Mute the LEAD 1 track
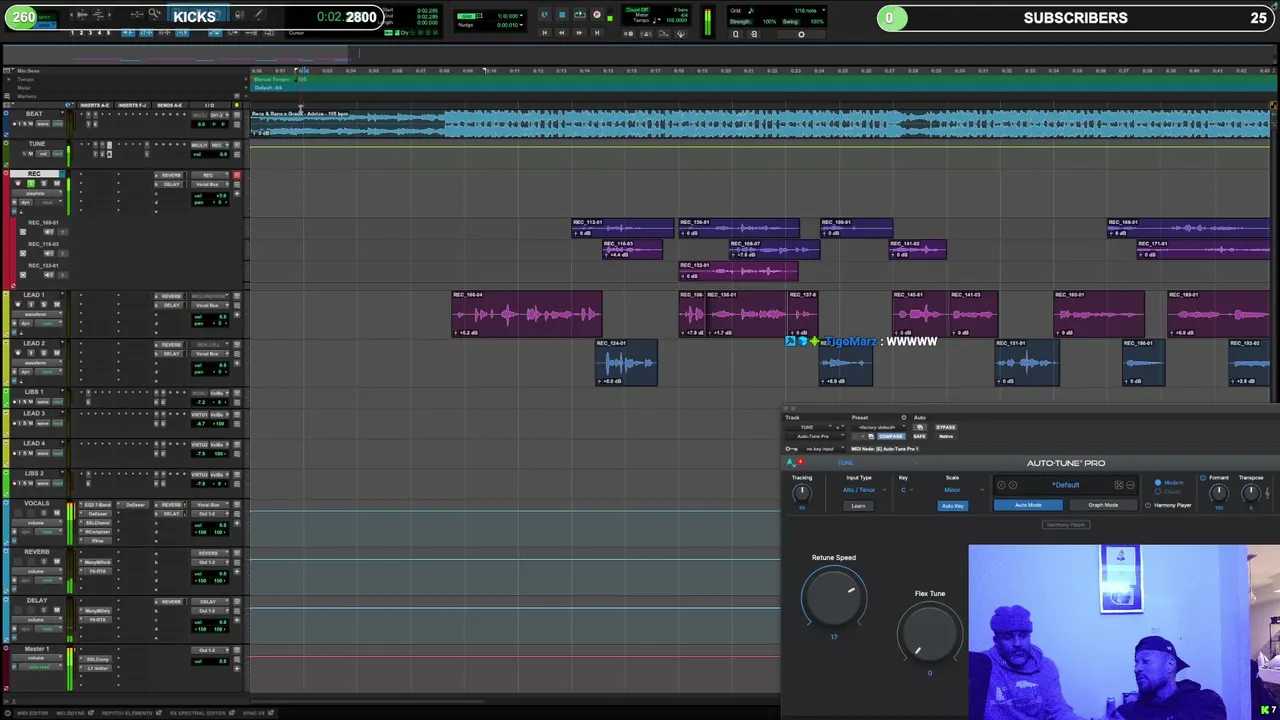1280x720 pixels. pos(57,304)
